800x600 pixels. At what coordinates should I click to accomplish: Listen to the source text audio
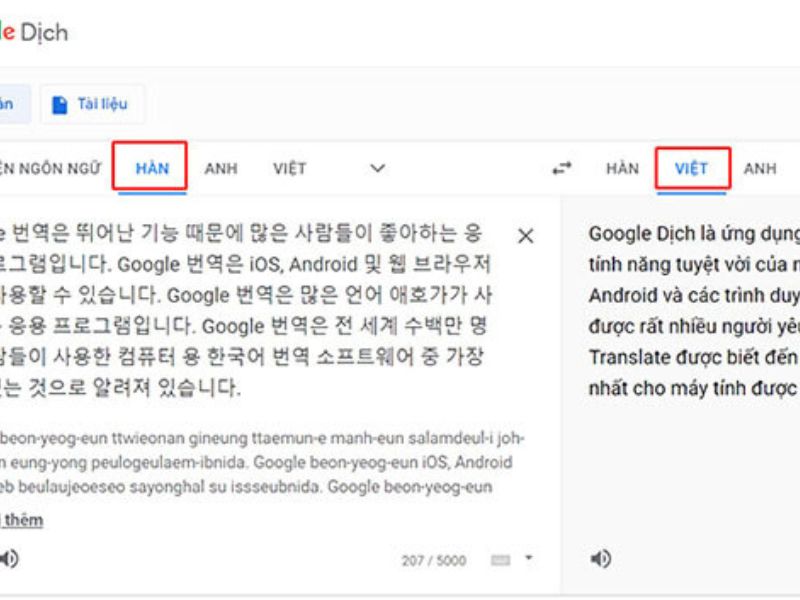[x=9, y=559]
